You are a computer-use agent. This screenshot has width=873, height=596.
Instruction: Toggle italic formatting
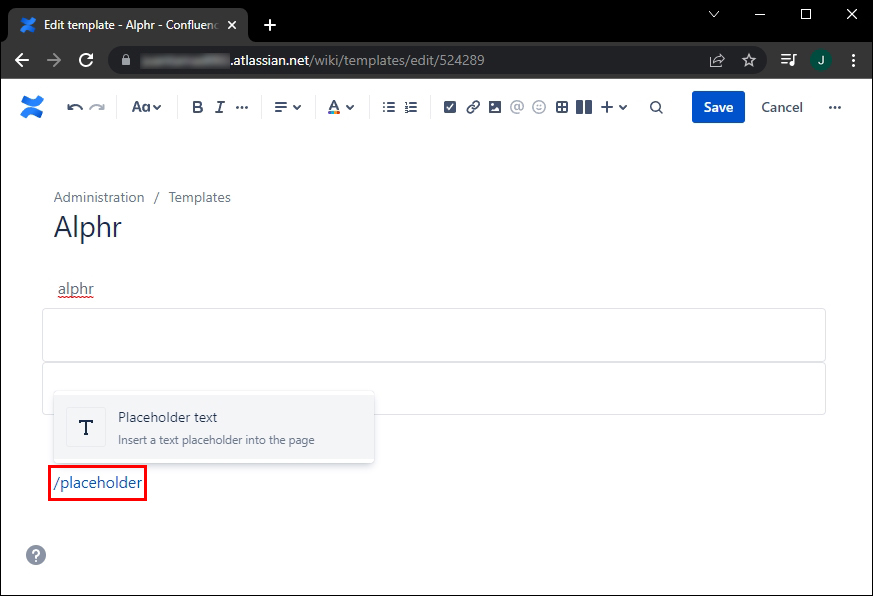point(220,107)
